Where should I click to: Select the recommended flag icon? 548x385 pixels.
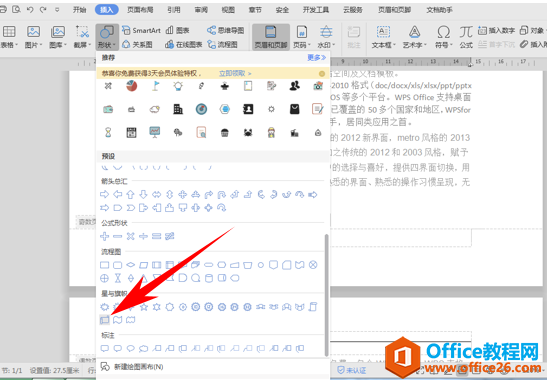point(155,86)
